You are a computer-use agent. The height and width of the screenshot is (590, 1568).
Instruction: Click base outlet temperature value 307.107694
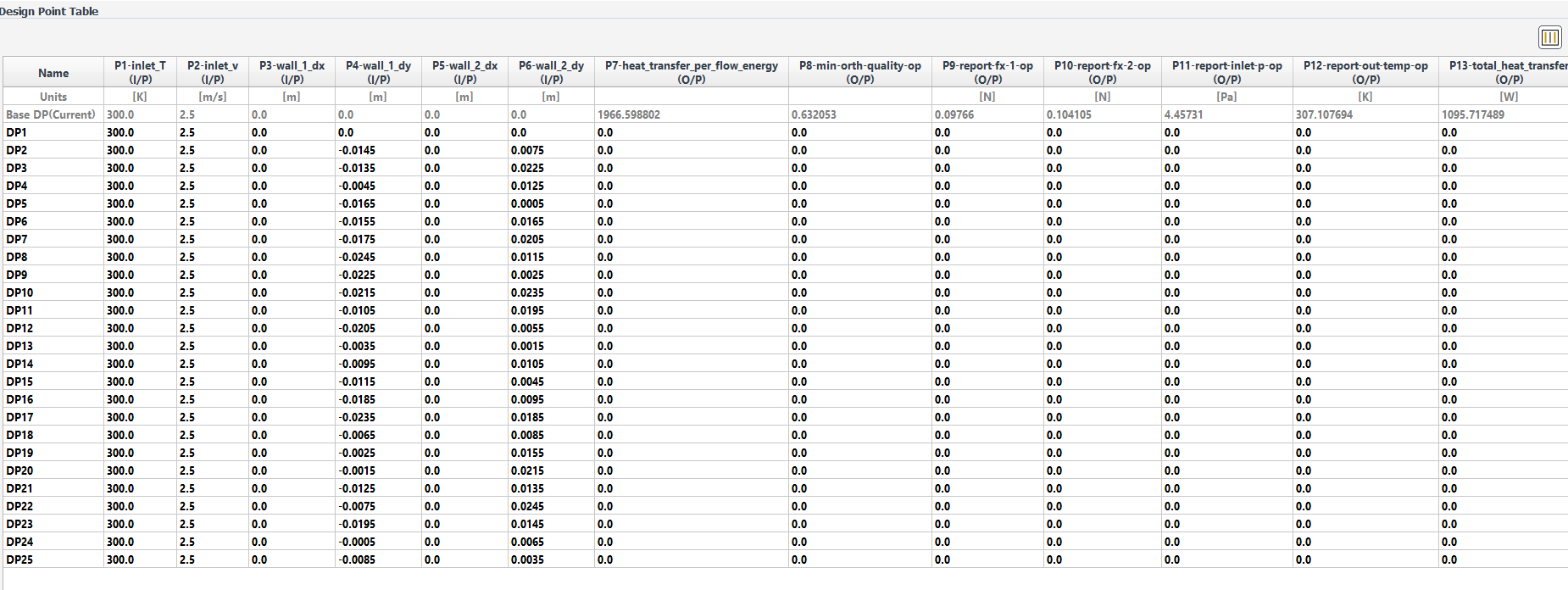pyautogui.click(x=1324, y=114)
